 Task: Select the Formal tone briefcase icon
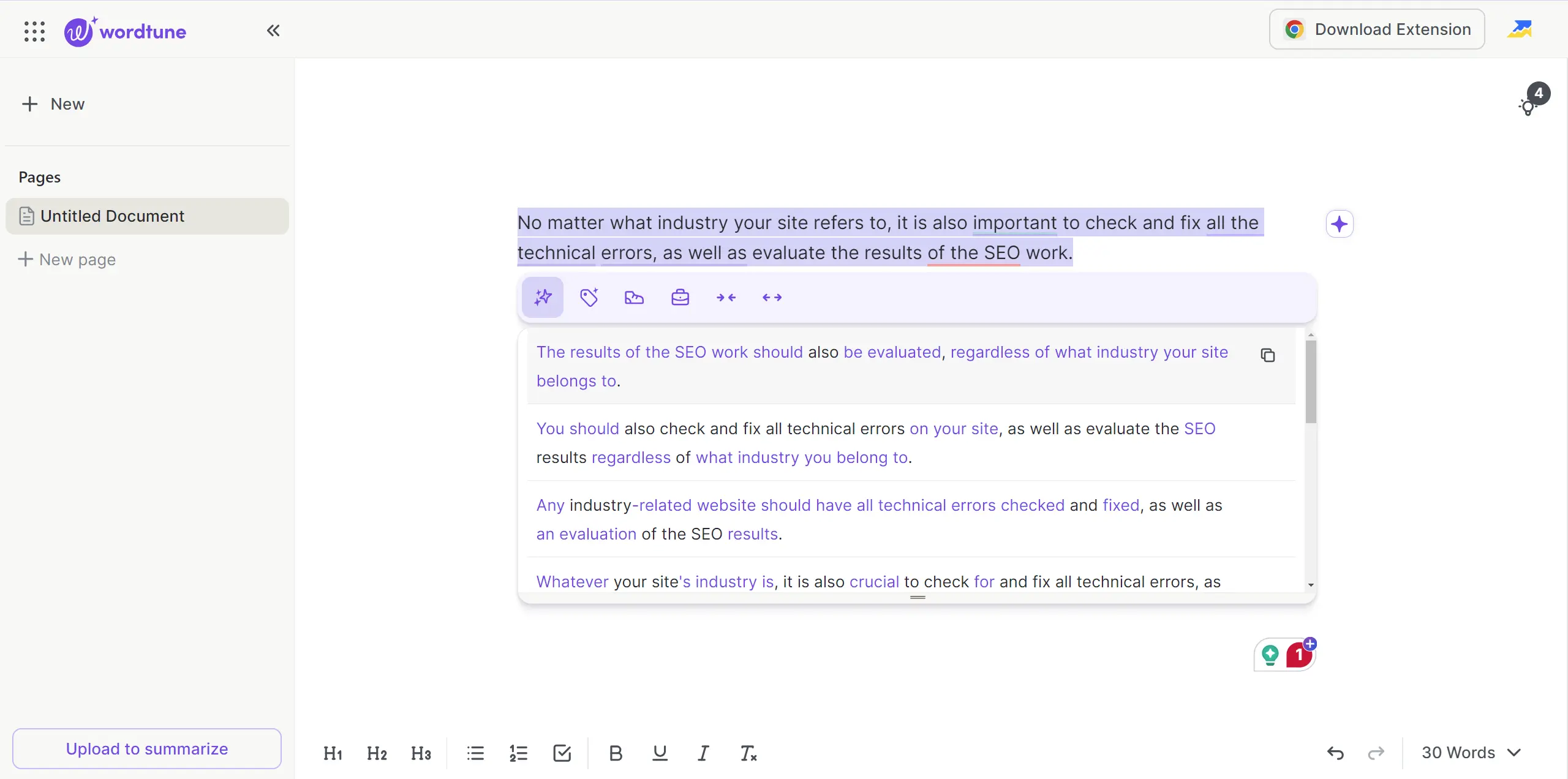680,298
